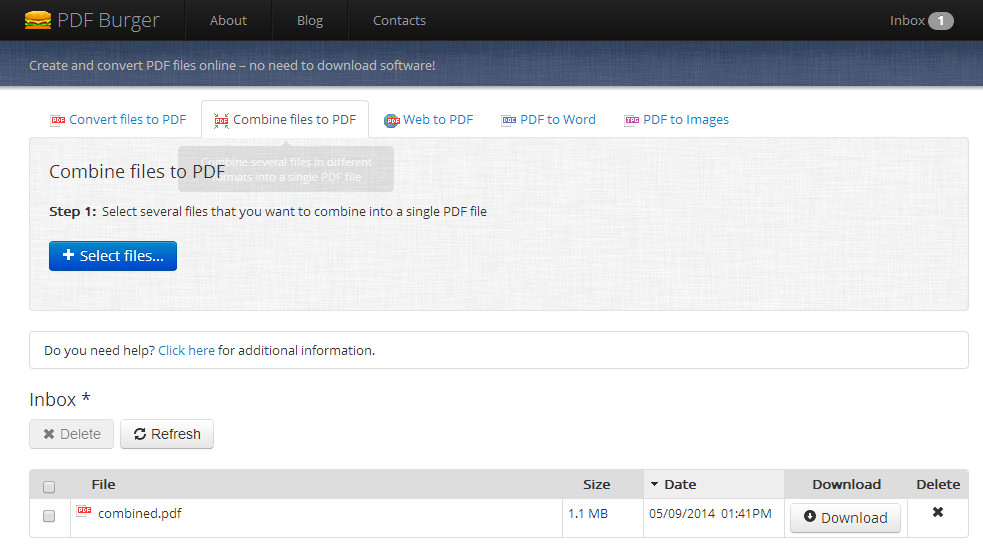Open the Click here help link

tap(186, 350)
